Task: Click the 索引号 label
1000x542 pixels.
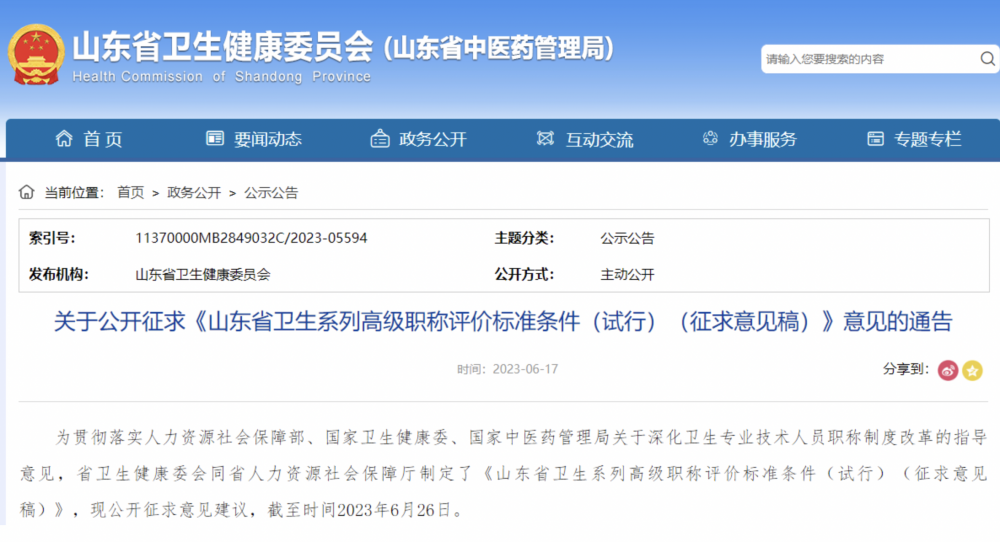Action: [52, 238]
